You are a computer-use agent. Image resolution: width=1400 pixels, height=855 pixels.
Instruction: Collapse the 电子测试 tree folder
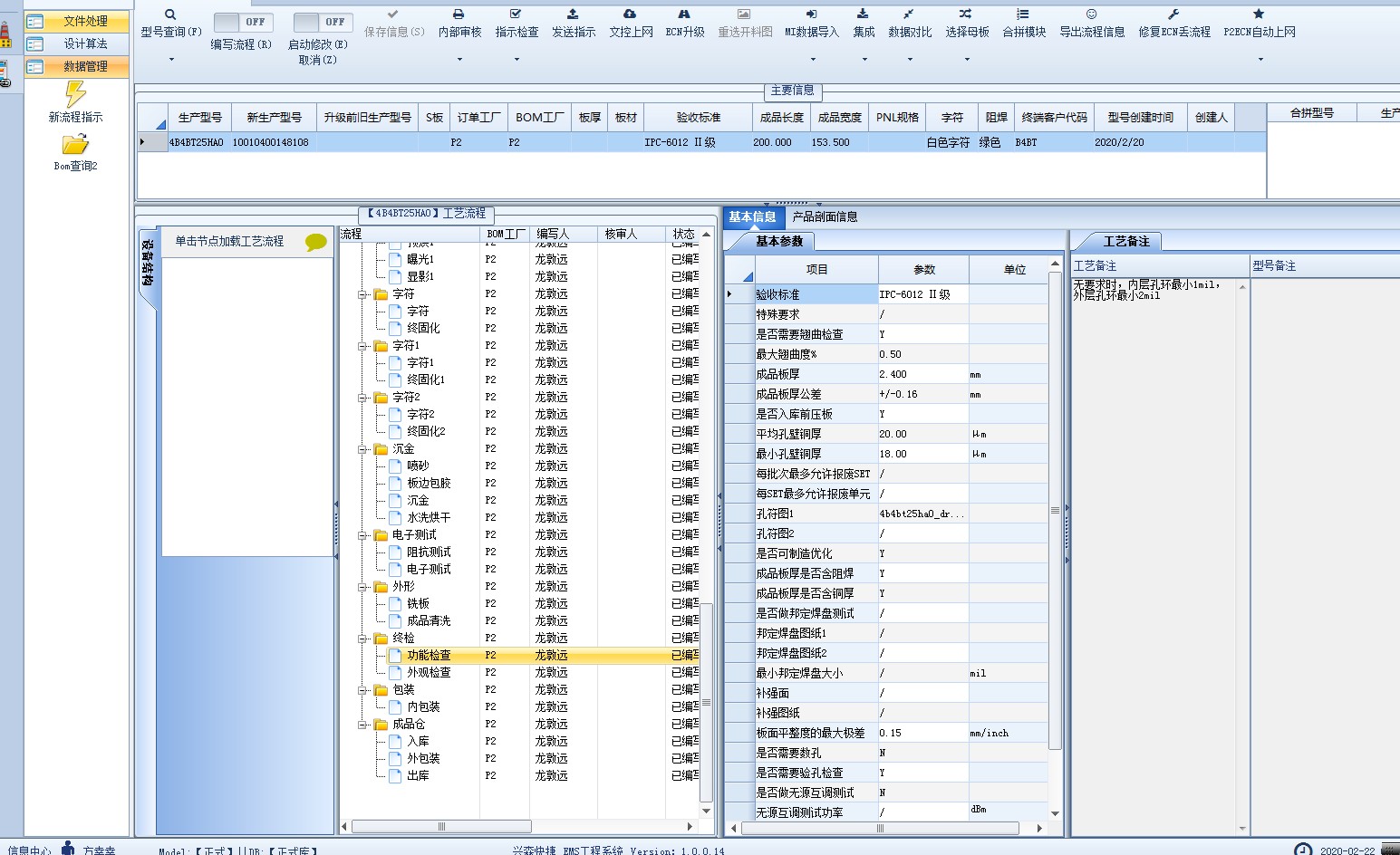[362, 535]
